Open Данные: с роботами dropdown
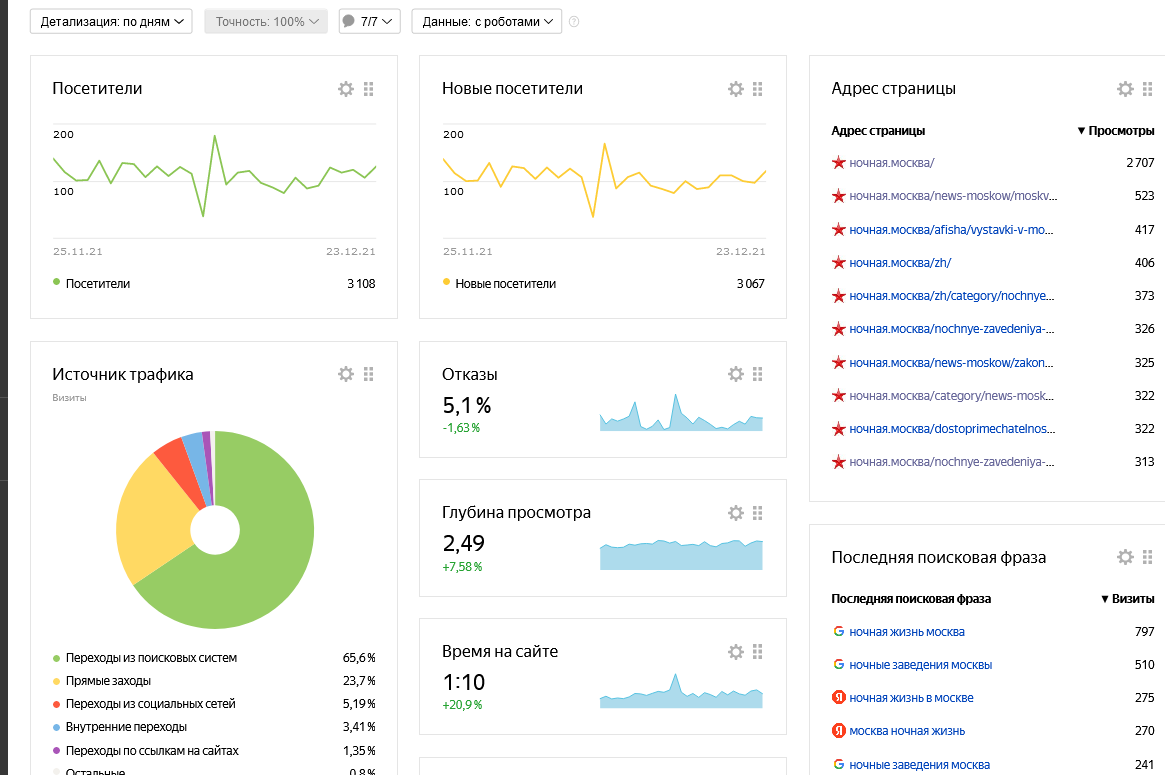 [487, 22]
